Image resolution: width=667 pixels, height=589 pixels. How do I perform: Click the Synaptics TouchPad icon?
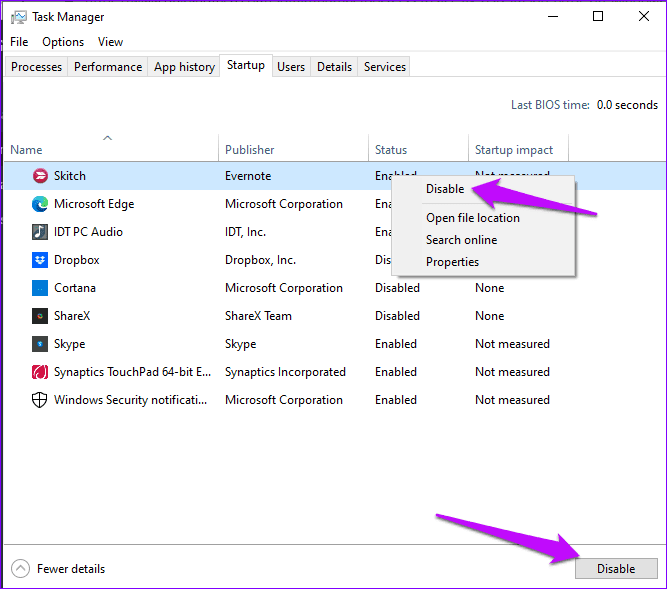(40, 372)
